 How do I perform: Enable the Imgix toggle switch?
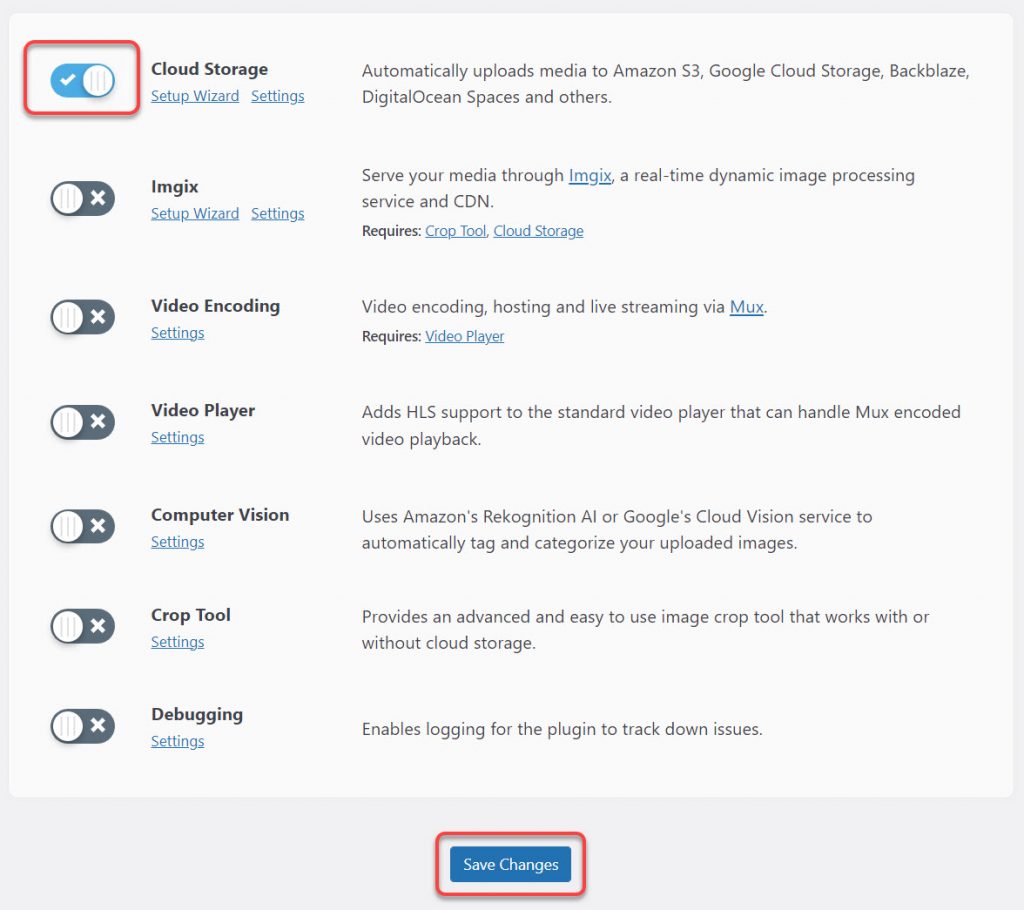pos(82,198)
